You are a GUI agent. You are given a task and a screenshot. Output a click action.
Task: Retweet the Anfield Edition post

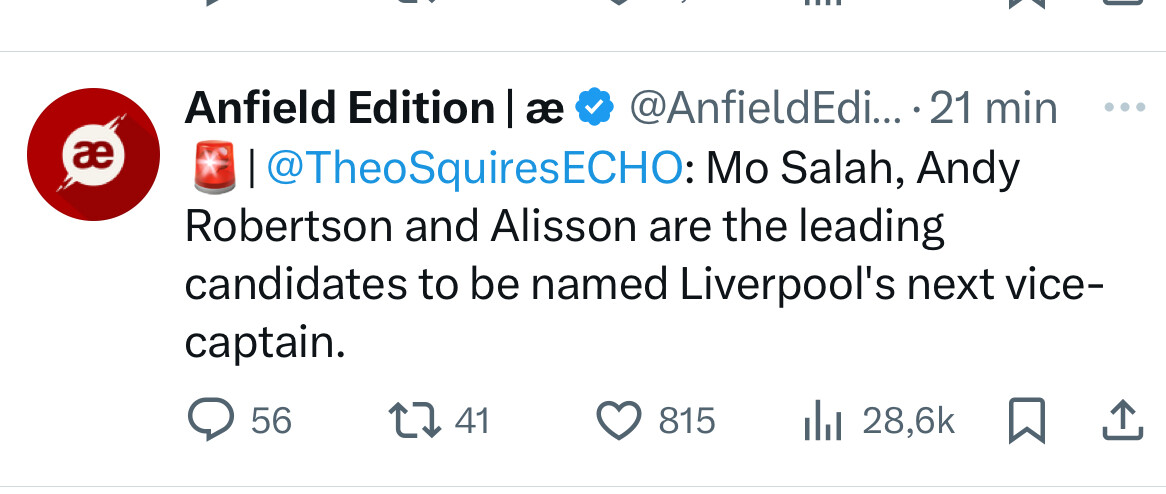coord(414,420)
